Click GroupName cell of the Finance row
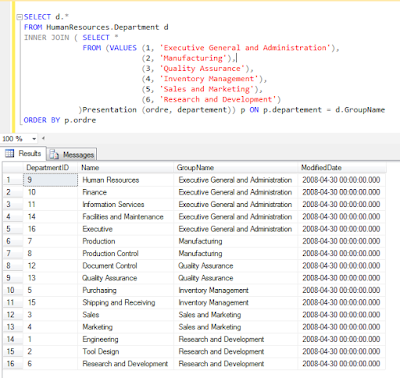Screen dimensions: 400x378 click(236, 192)
